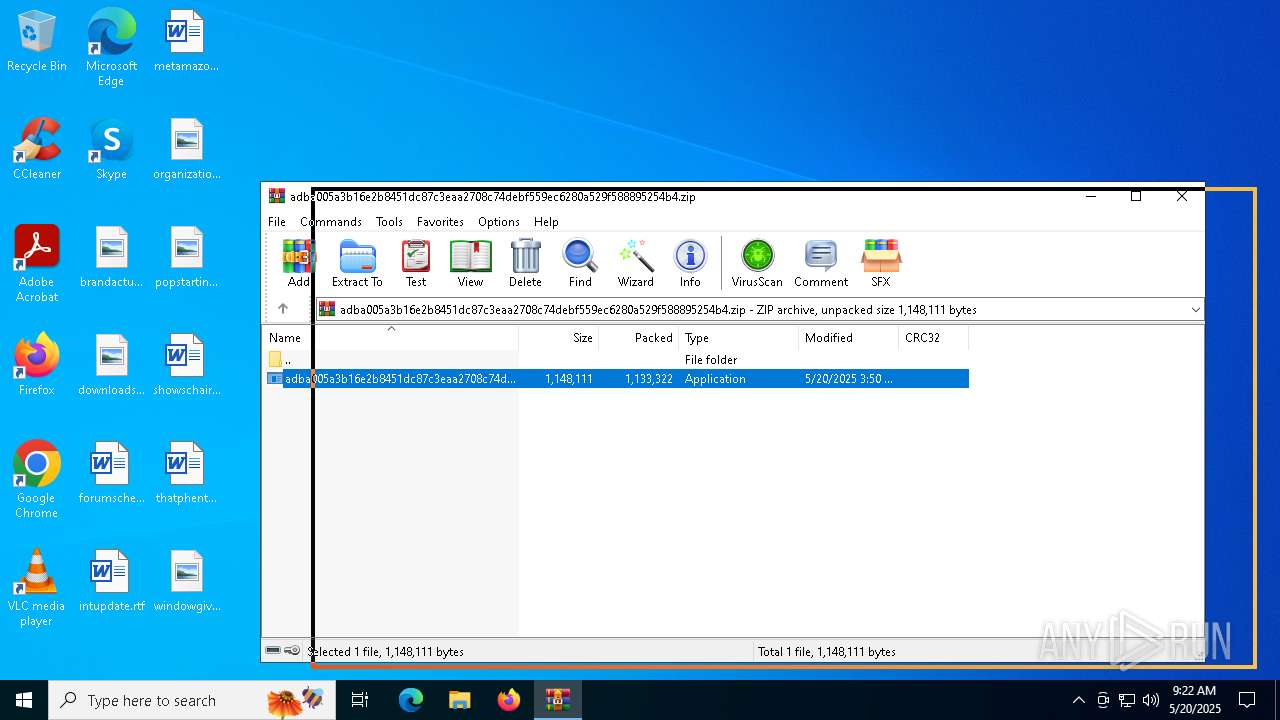1280x720 pixels.
Task: Select the thatphent Word document icon
Action: point(186,473)
